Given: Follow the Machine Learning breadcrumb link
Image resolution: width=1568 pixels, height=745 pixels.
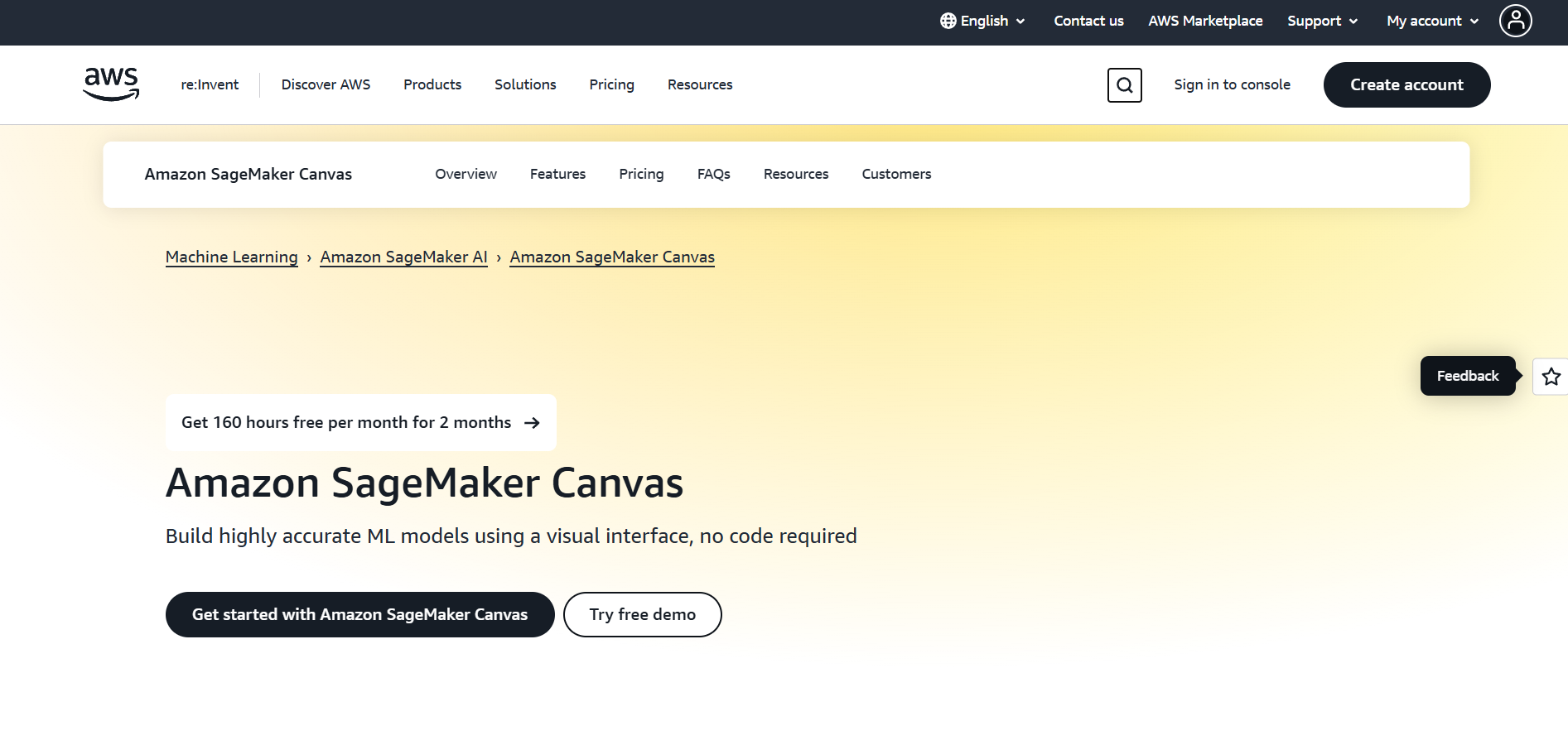Looking at the screenshot, I should (231, 257).
